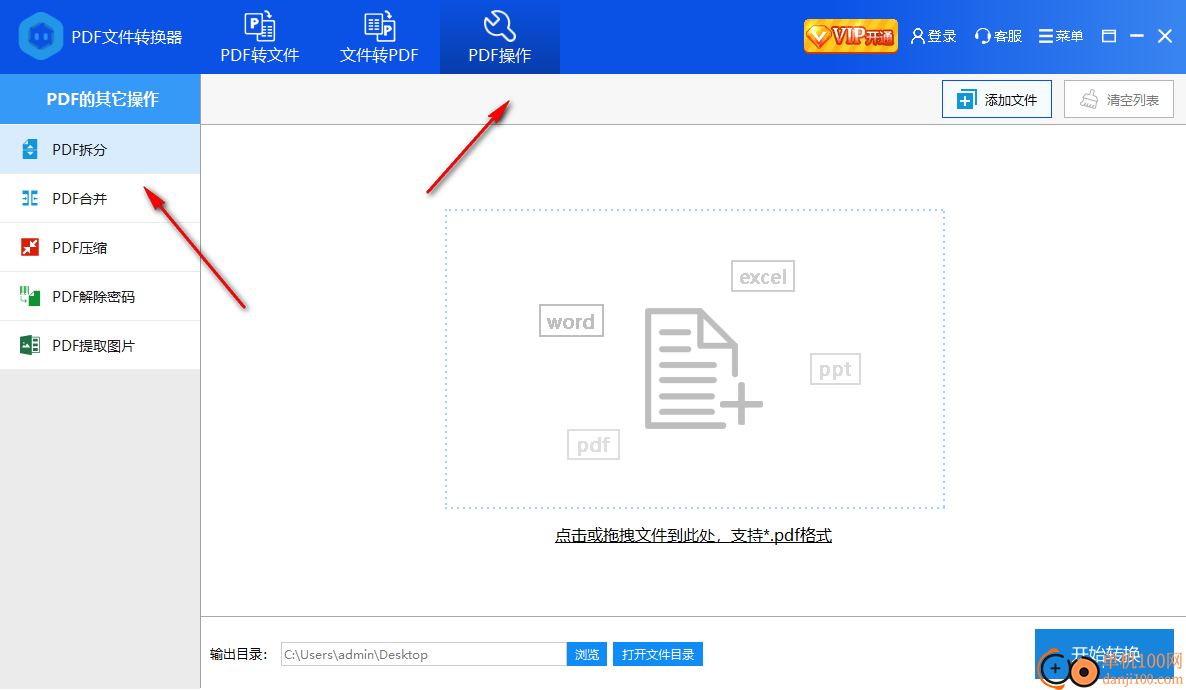Click 清空列表 button

pyautogui.click(x=1119, y=99)
